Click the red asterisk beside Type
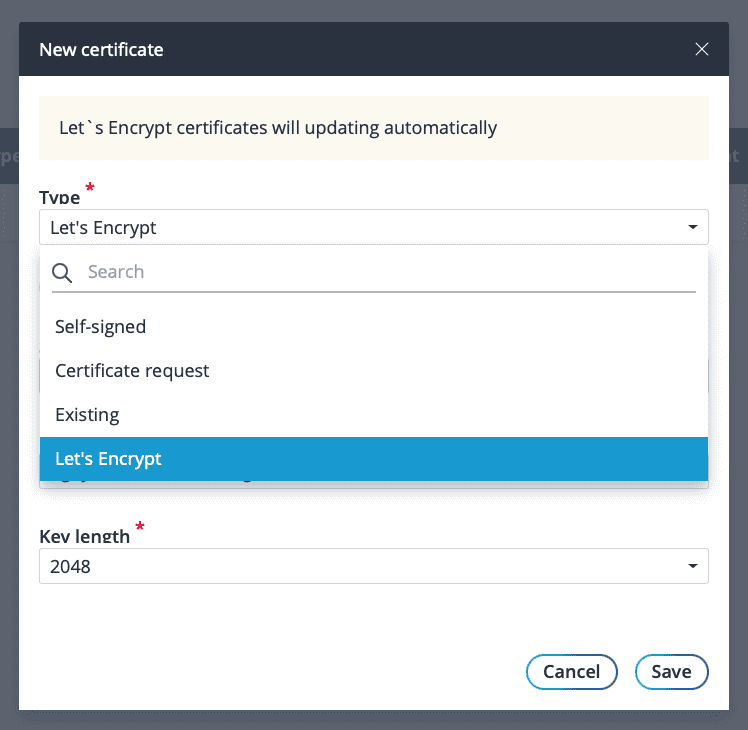This screenshot has height=730, width=748. pyautogui.click(x=91, y=188)
